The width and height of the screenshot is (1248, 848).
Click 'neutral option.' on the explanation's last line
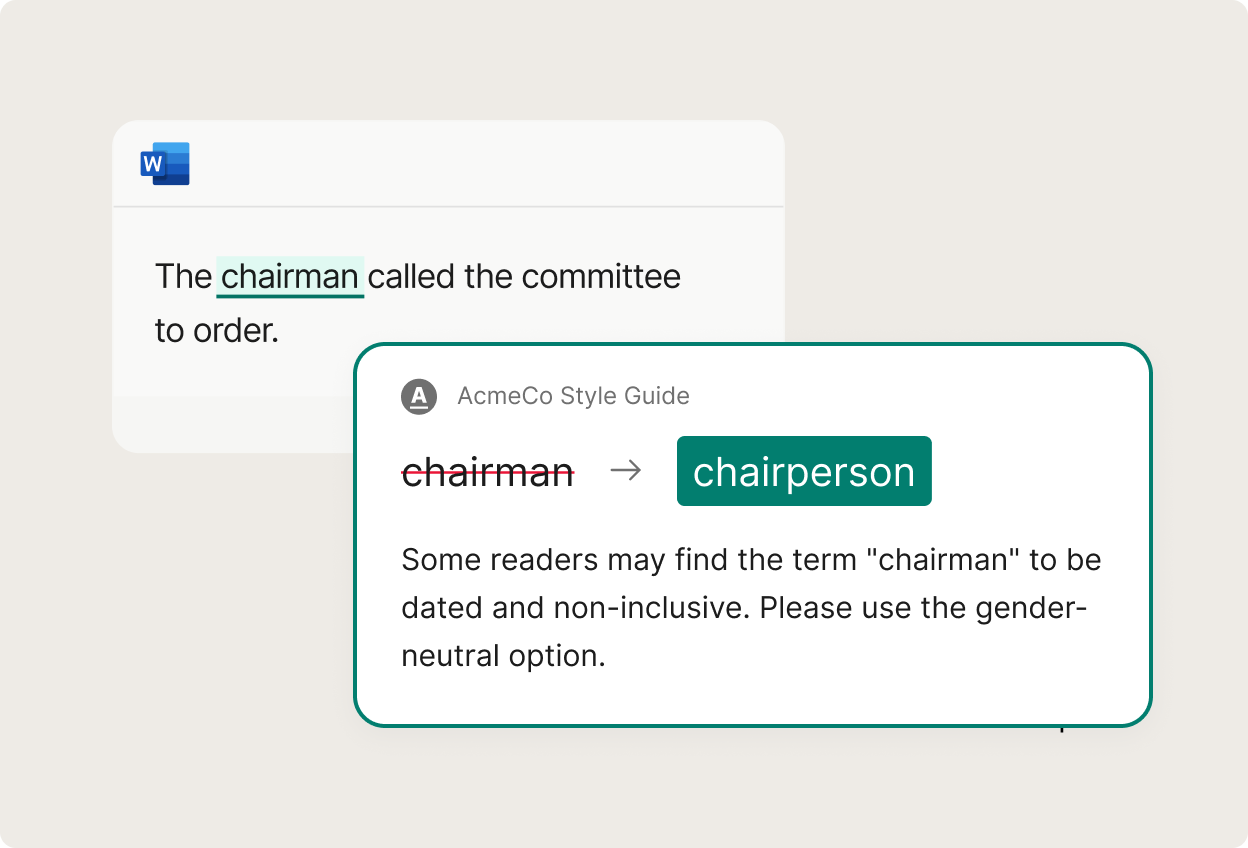point(504,656)
